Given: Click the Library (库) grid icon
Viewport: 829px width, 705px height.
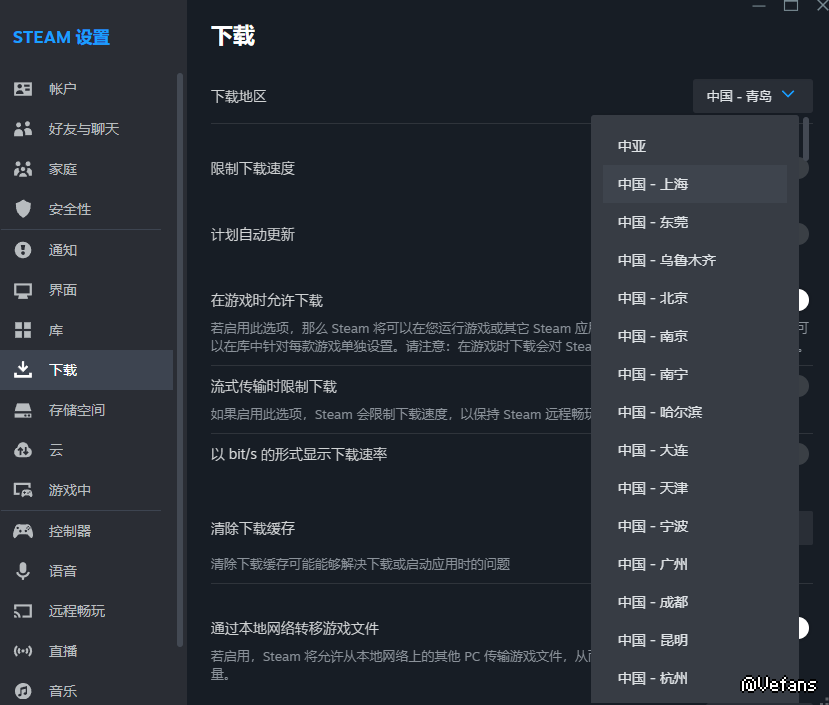Looking at the screenshot, I should [x=23, y=330].
